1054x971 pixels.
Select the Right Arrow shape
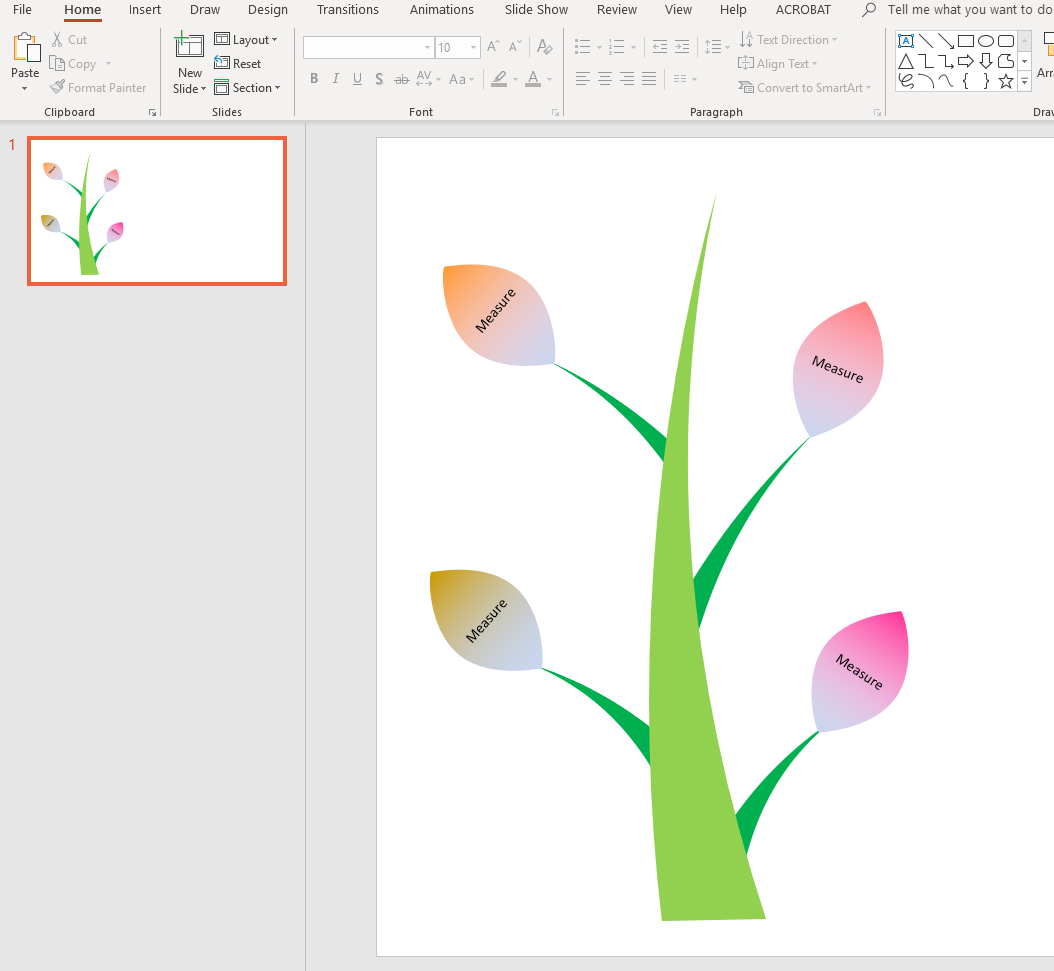966,62
